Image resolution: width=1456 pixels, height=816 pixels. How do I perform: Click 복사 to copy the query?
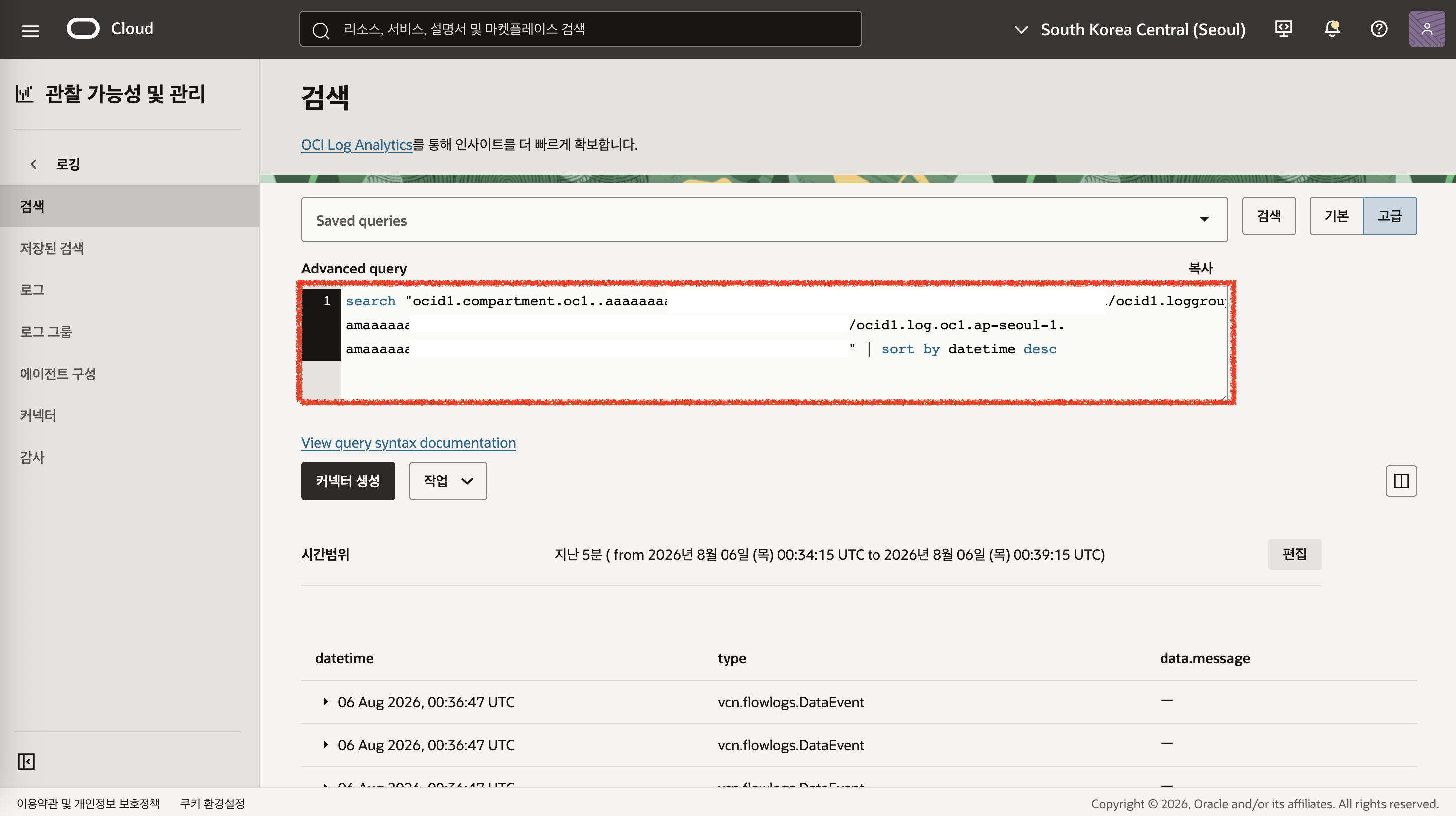click(1200, 268)
